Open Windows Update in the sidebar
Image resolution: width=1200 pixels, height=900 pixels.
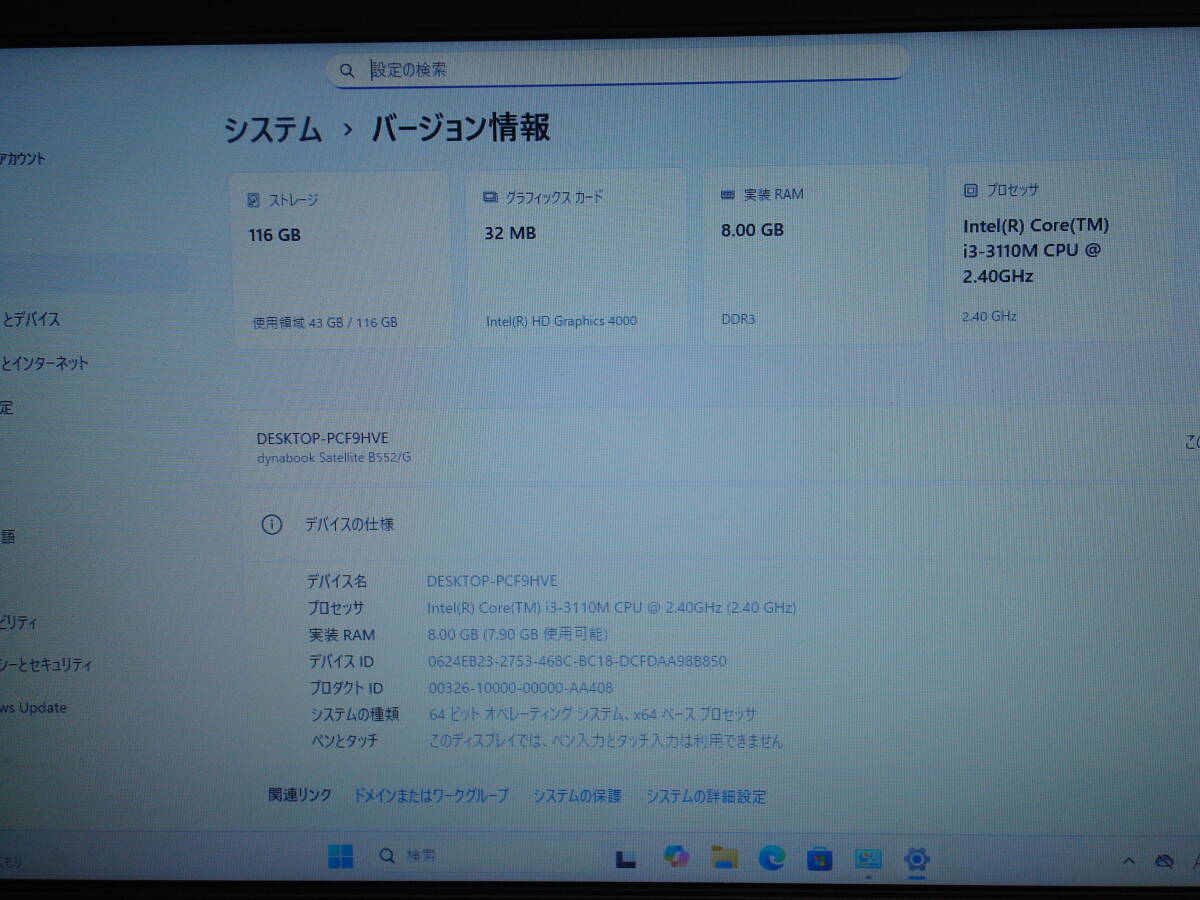click(x=33, y=708)
